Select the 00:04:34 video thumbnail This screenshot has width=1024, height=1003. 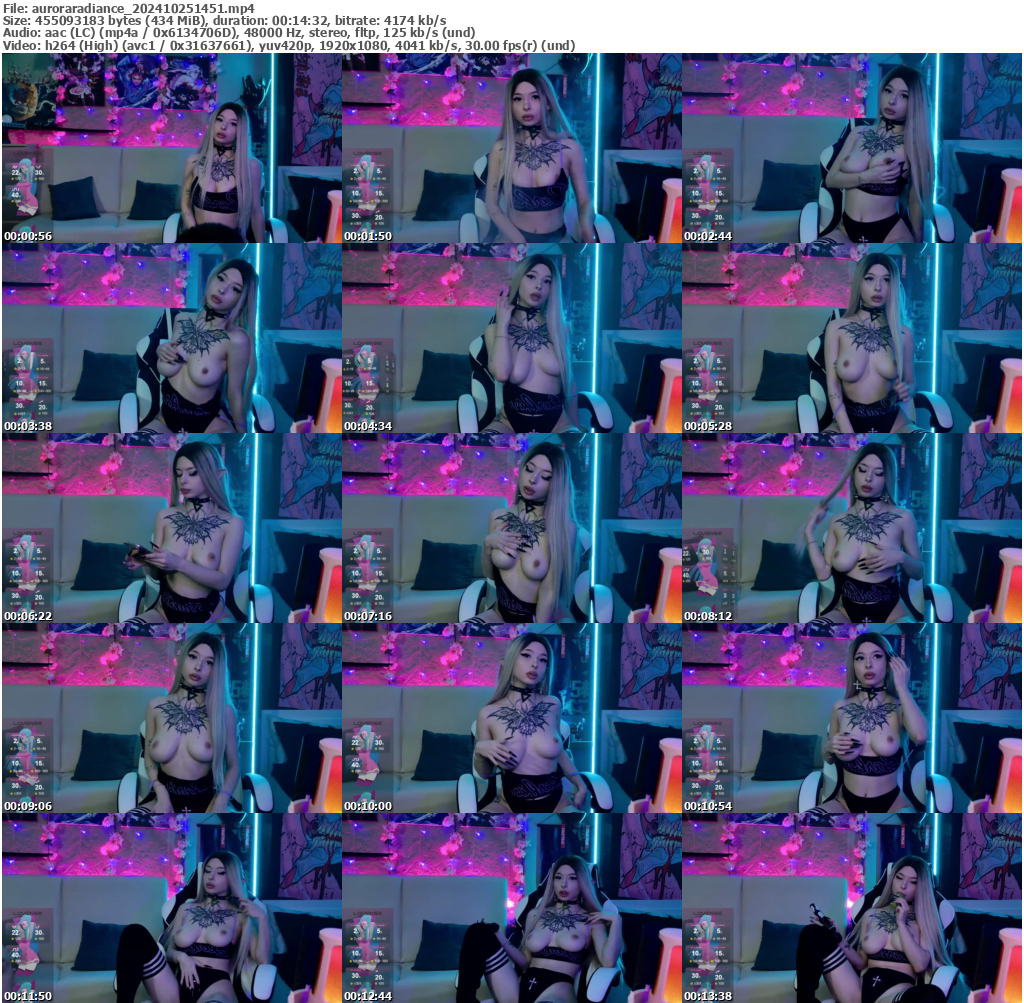512,338
